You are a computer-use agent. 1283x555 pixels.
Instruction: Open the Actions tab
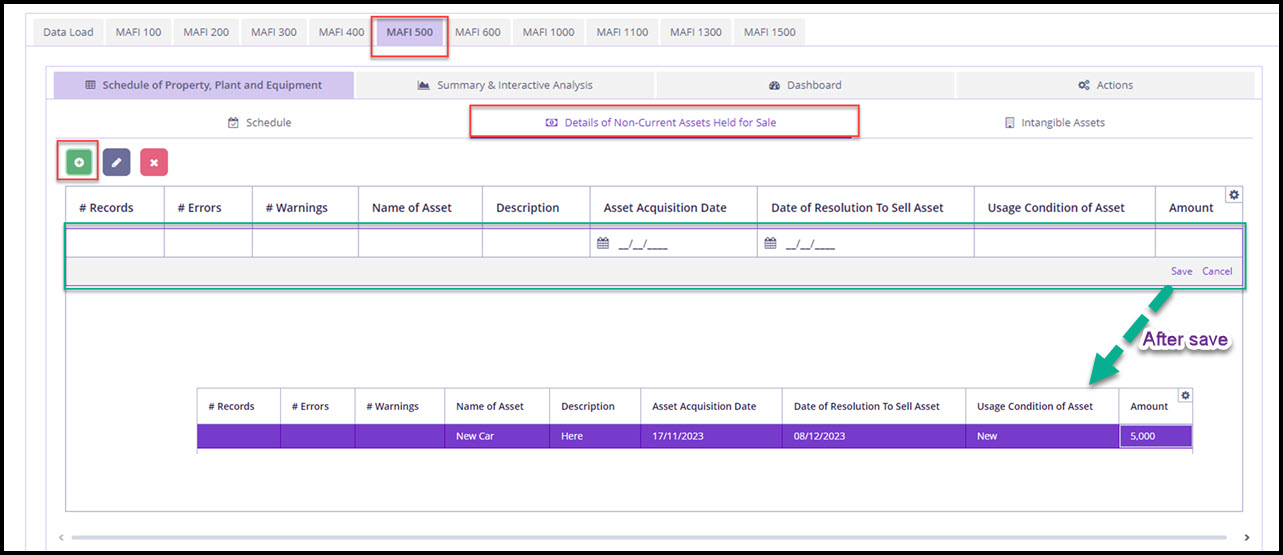1105,85
